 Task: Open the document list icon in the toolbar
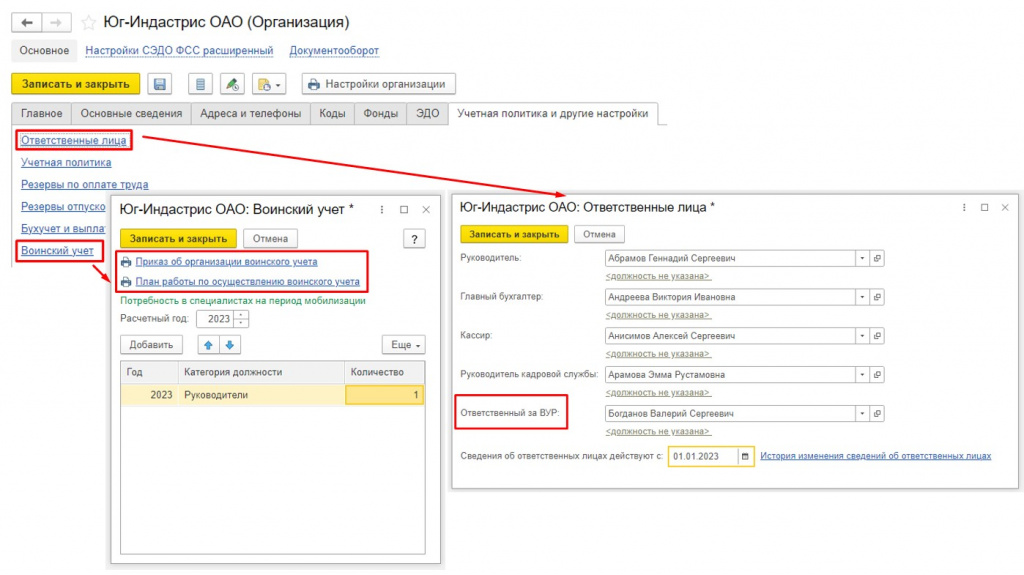pos(200,84)
